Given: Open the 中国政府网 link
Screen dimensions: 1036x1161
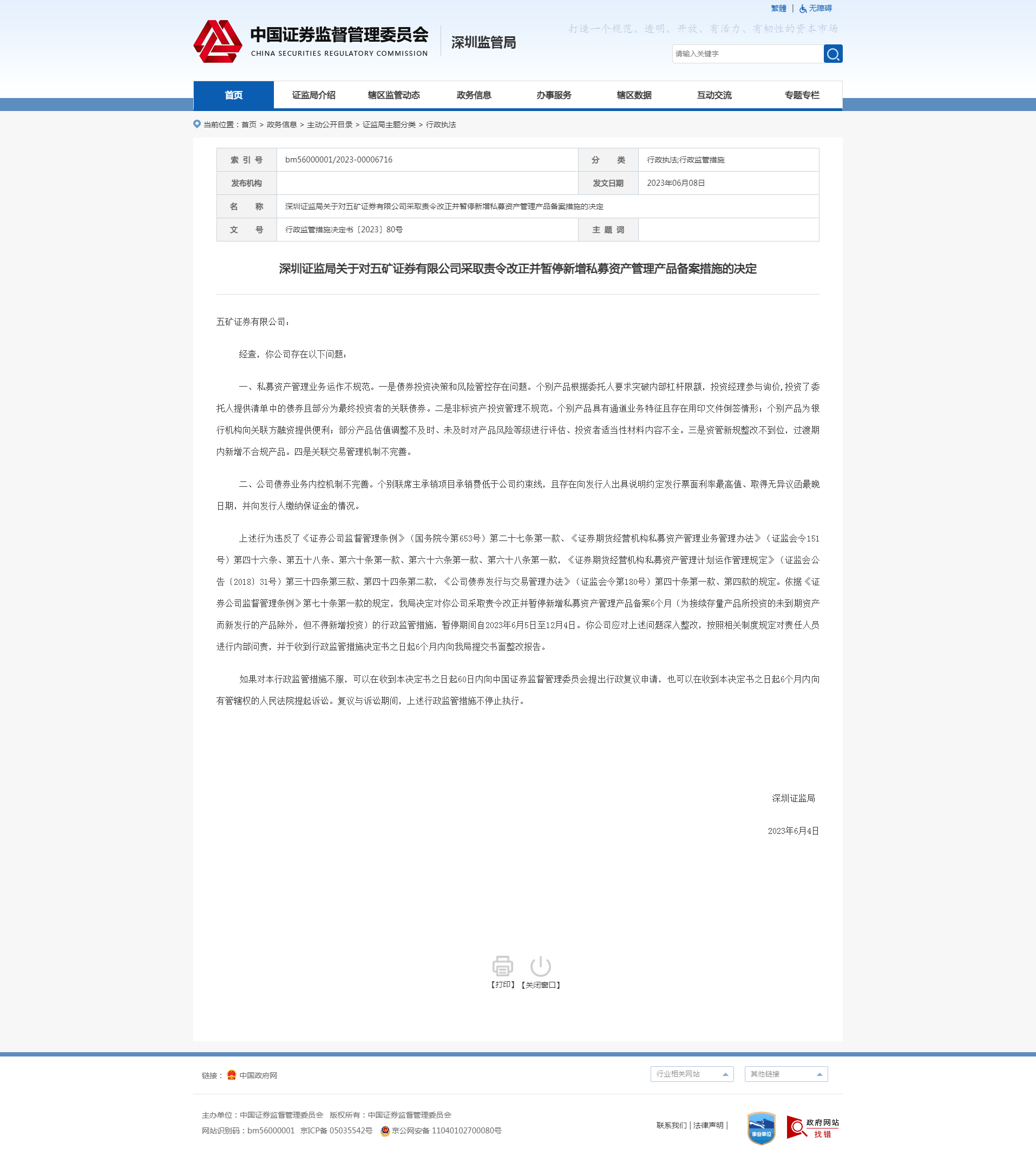Looking at the screenshot, I should [258, 1075].
